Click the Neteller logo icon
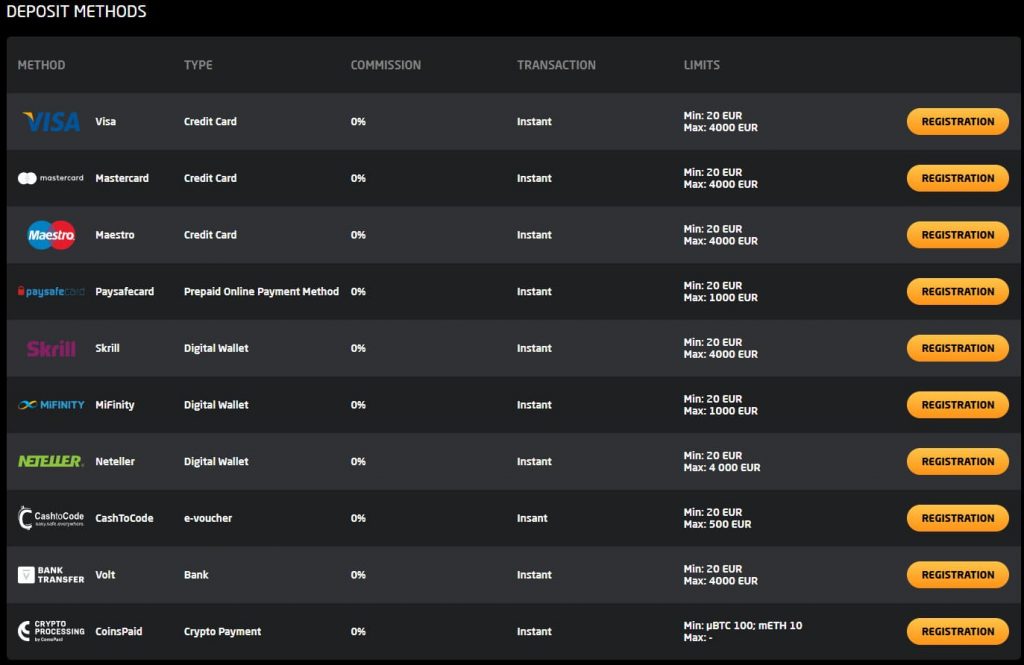This screenshot has height=665, width=1024. [51, 461]
